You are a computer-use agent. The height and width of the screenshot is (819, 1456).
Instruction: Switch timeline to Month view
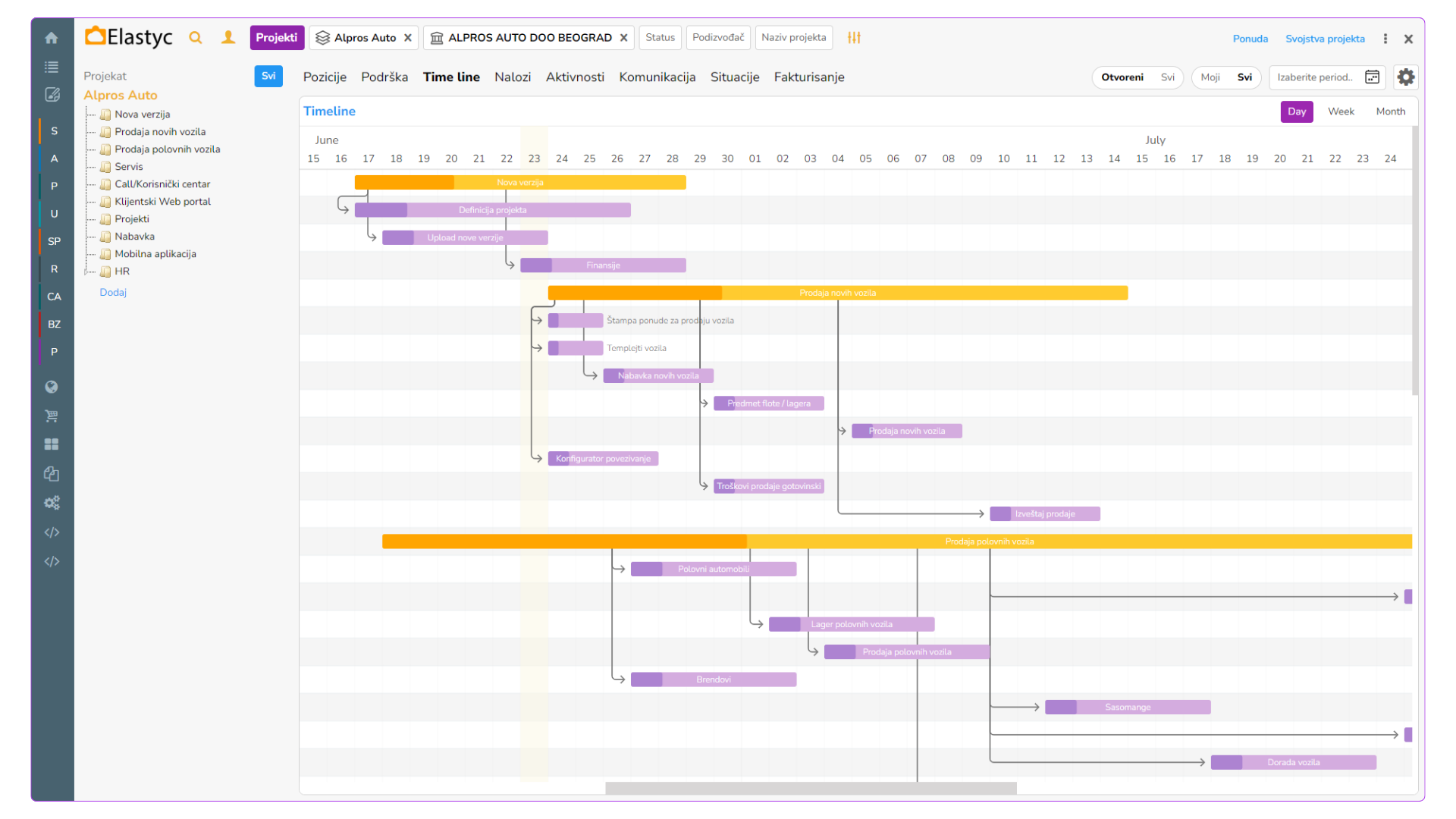(1390, 111)
